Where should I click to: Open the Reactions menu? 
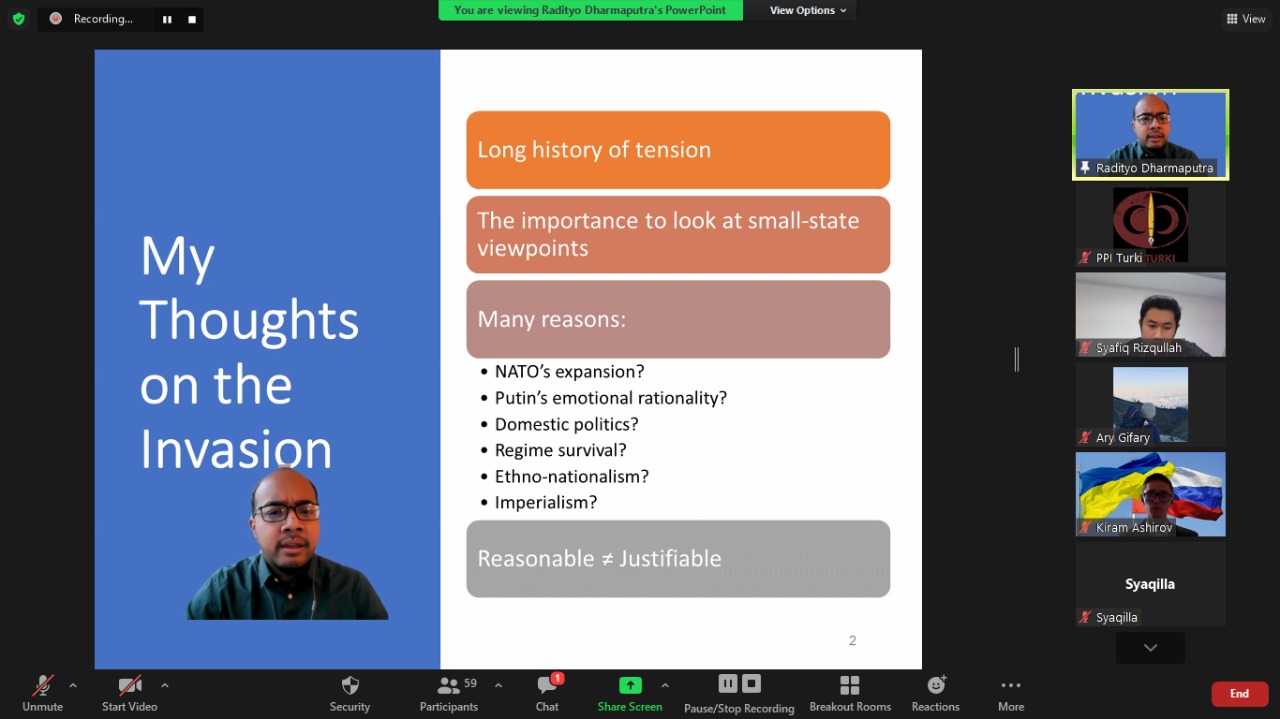click(x=936, y=693)
